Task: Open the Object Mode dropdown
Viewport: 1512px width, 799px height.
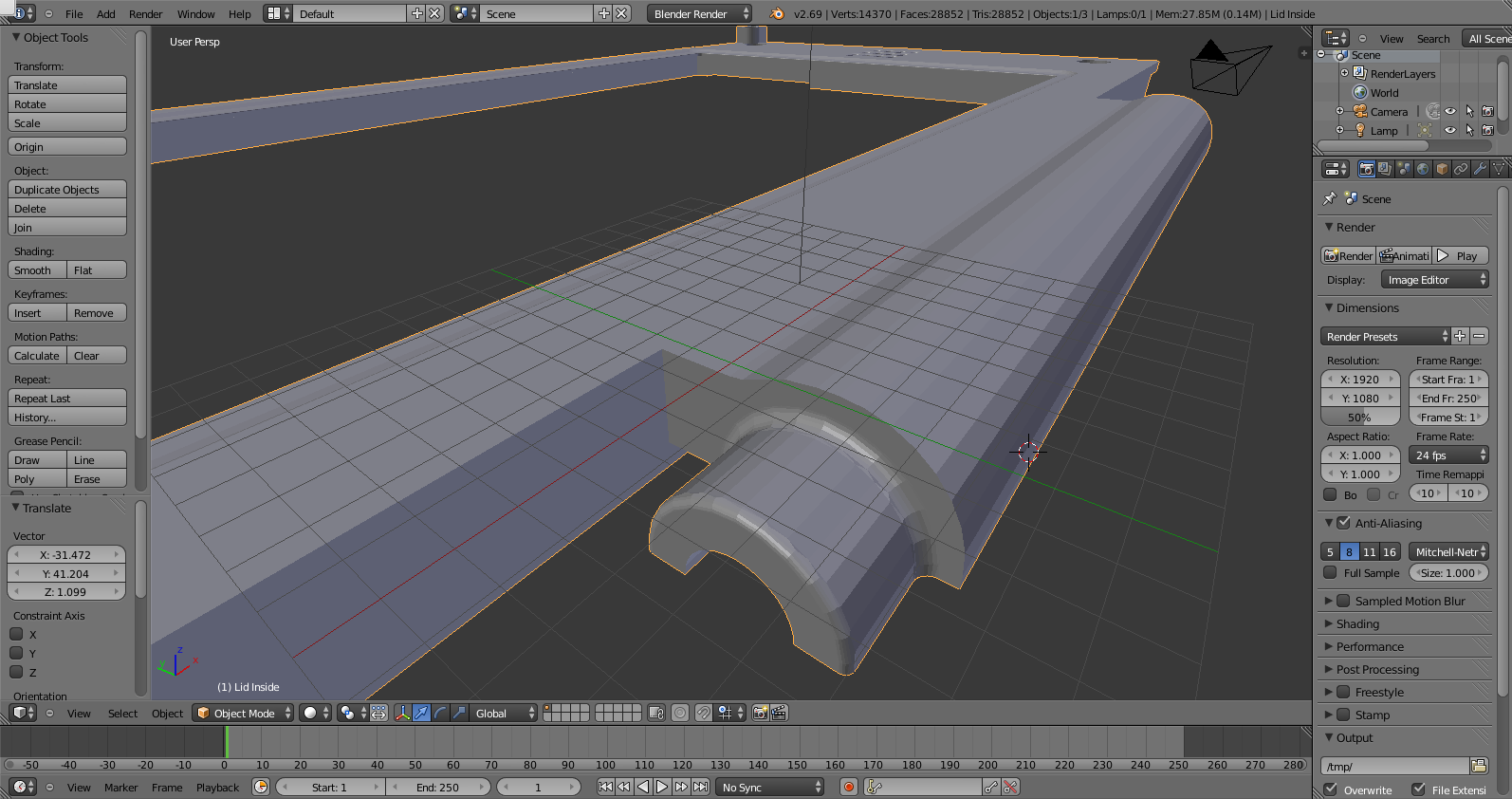Action: (x=243, y=713)
